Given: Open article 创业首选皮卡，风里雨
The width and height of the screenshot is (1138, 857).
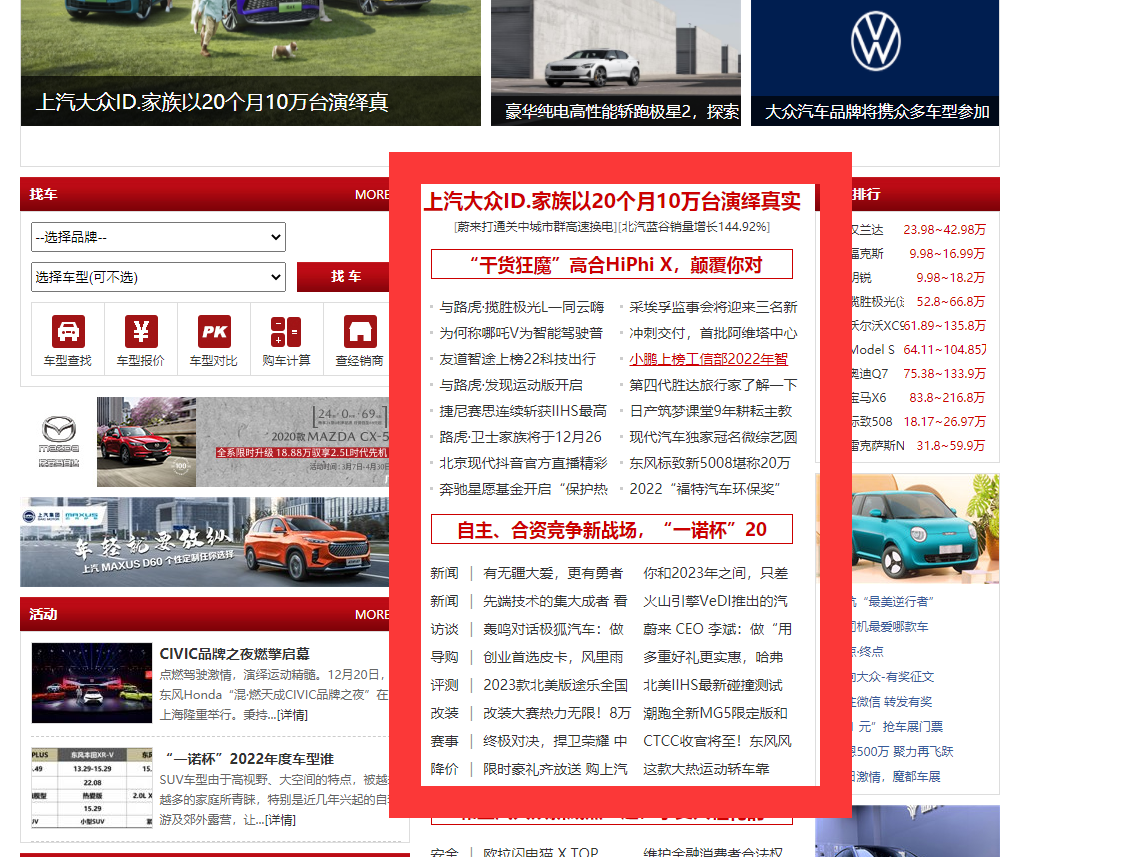Looking at the screenshot, I should click(x=553, y=657).
